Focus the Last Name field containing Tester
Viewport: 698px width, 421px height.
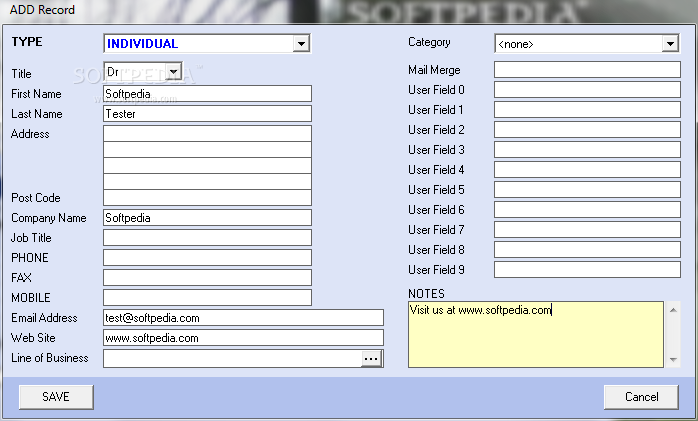point(207,114)
